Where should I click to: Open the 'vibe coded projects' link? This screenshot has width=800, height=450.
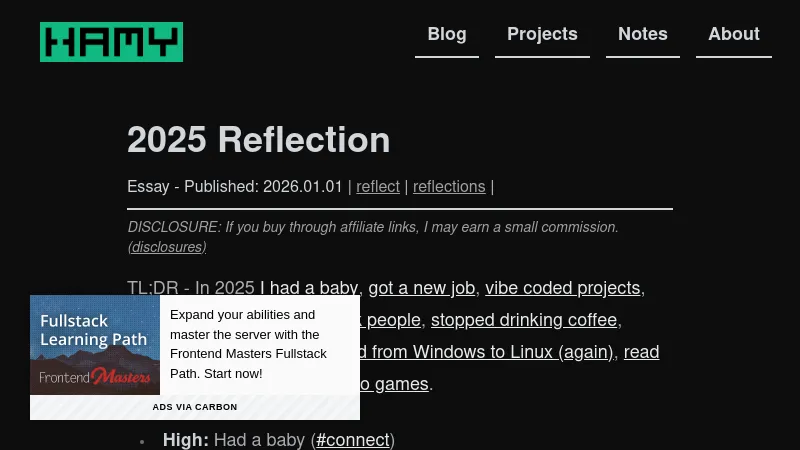(x=562, y=288)
